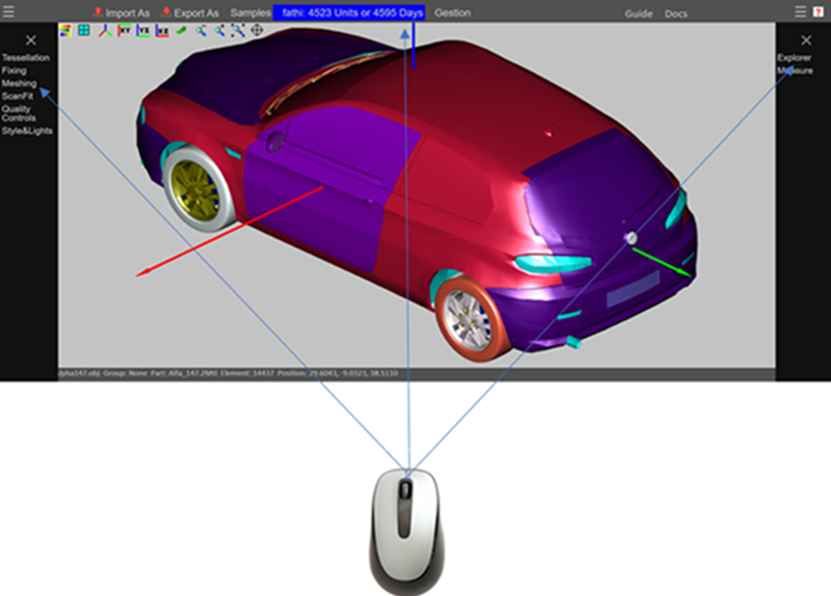
Task: Switch to the XZ plane view
Action: 162,30
